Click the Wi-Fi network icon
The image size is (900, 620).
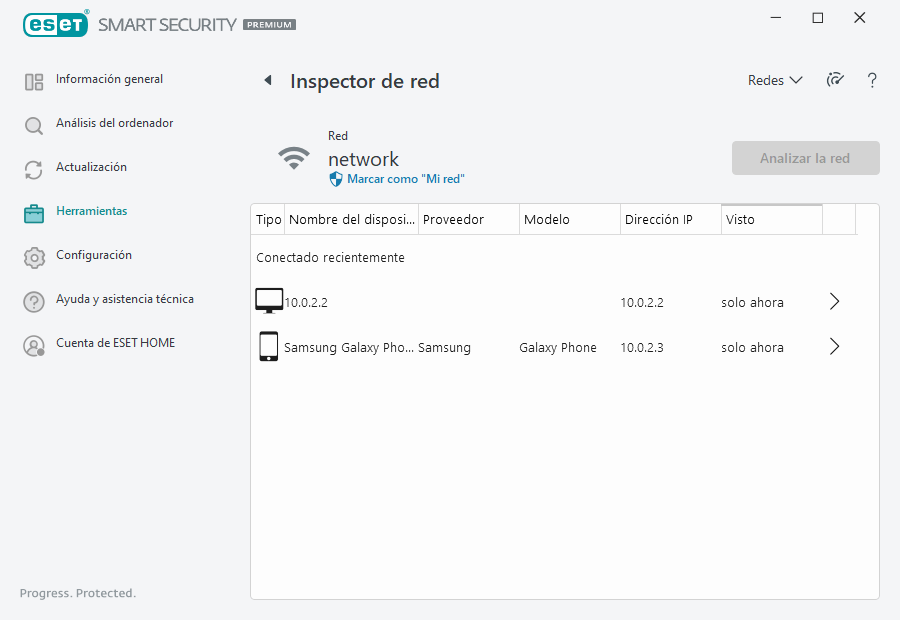293,158
